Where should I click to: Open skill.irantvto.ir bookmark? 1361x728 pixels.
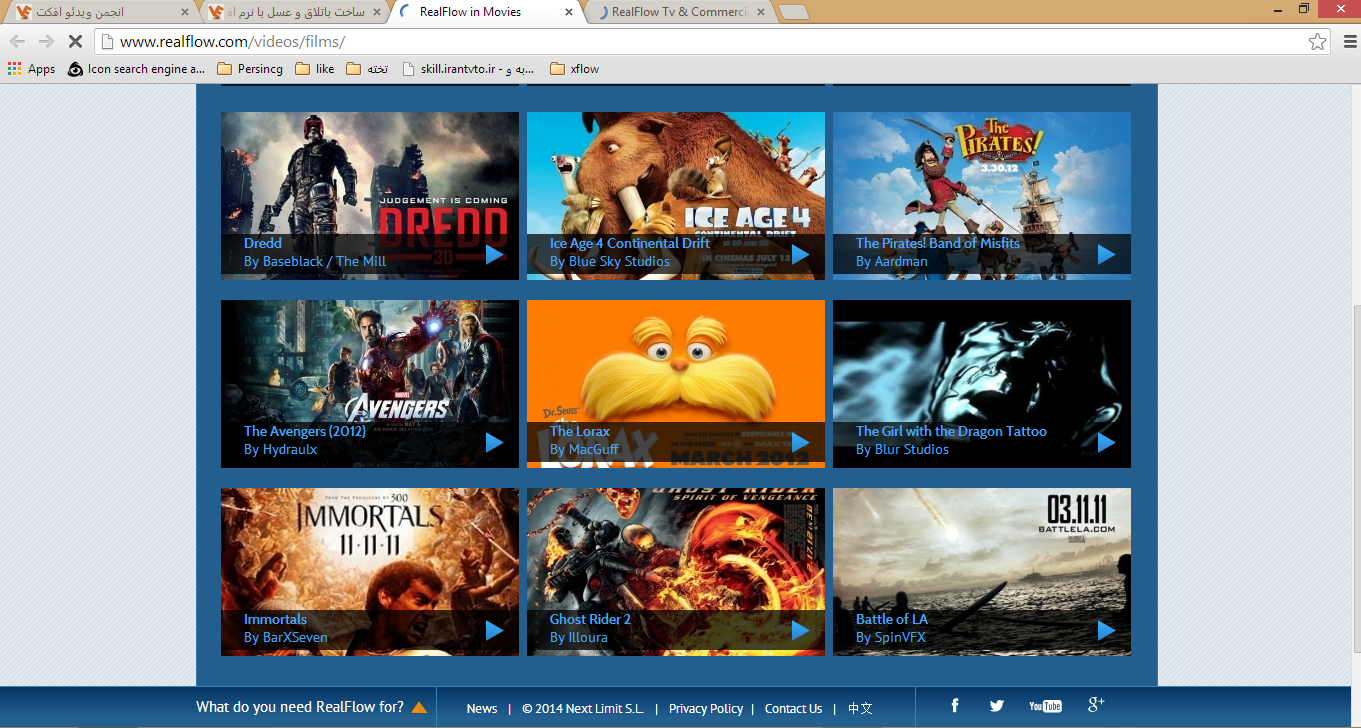468,69
